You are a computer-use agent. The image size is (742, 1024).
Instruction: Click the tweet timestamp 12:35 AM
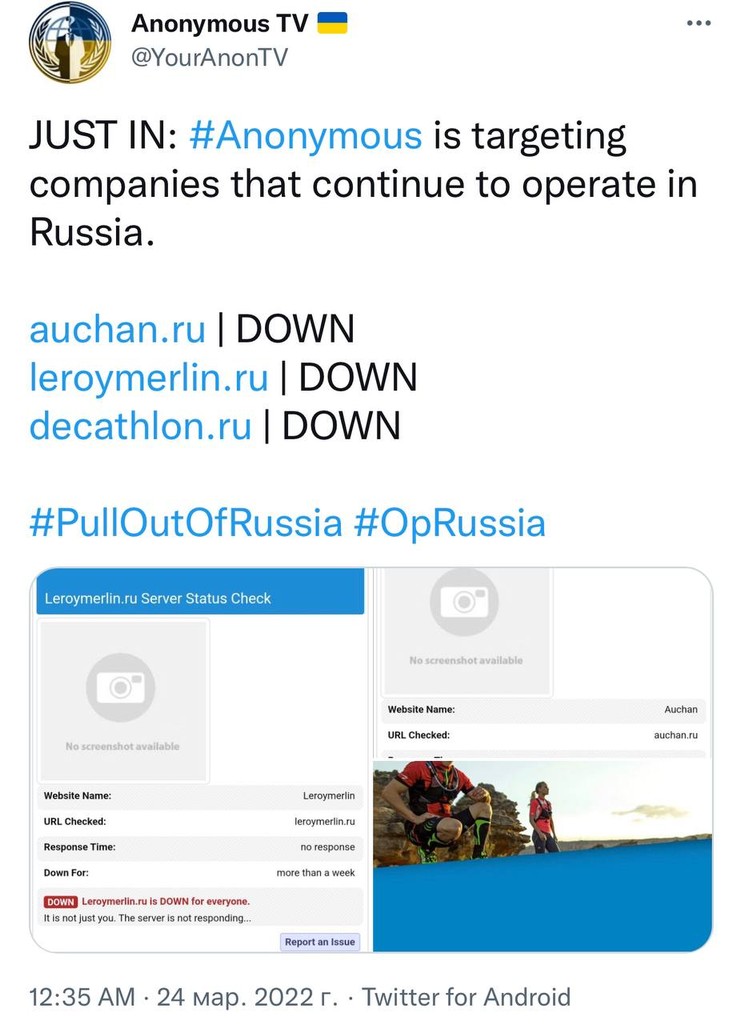point(82,997)
